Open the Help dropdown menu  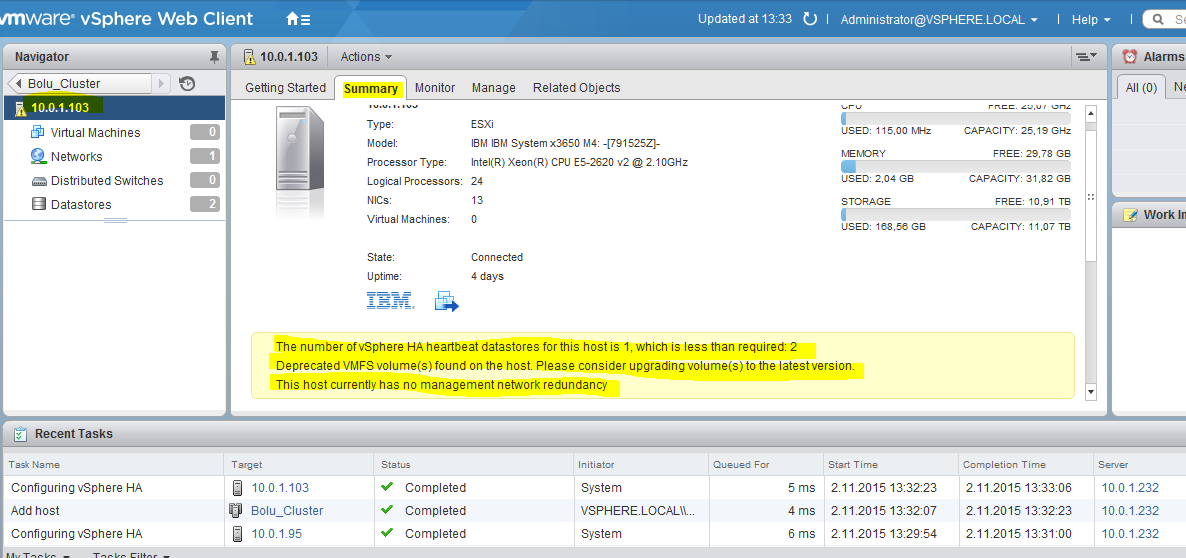tap(1091, 20)
